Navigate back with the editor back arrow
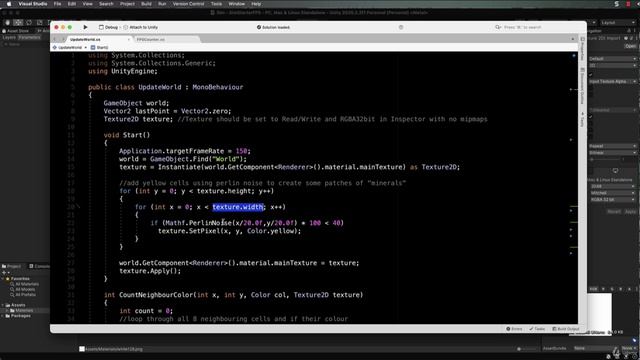 tap(55, 40)
